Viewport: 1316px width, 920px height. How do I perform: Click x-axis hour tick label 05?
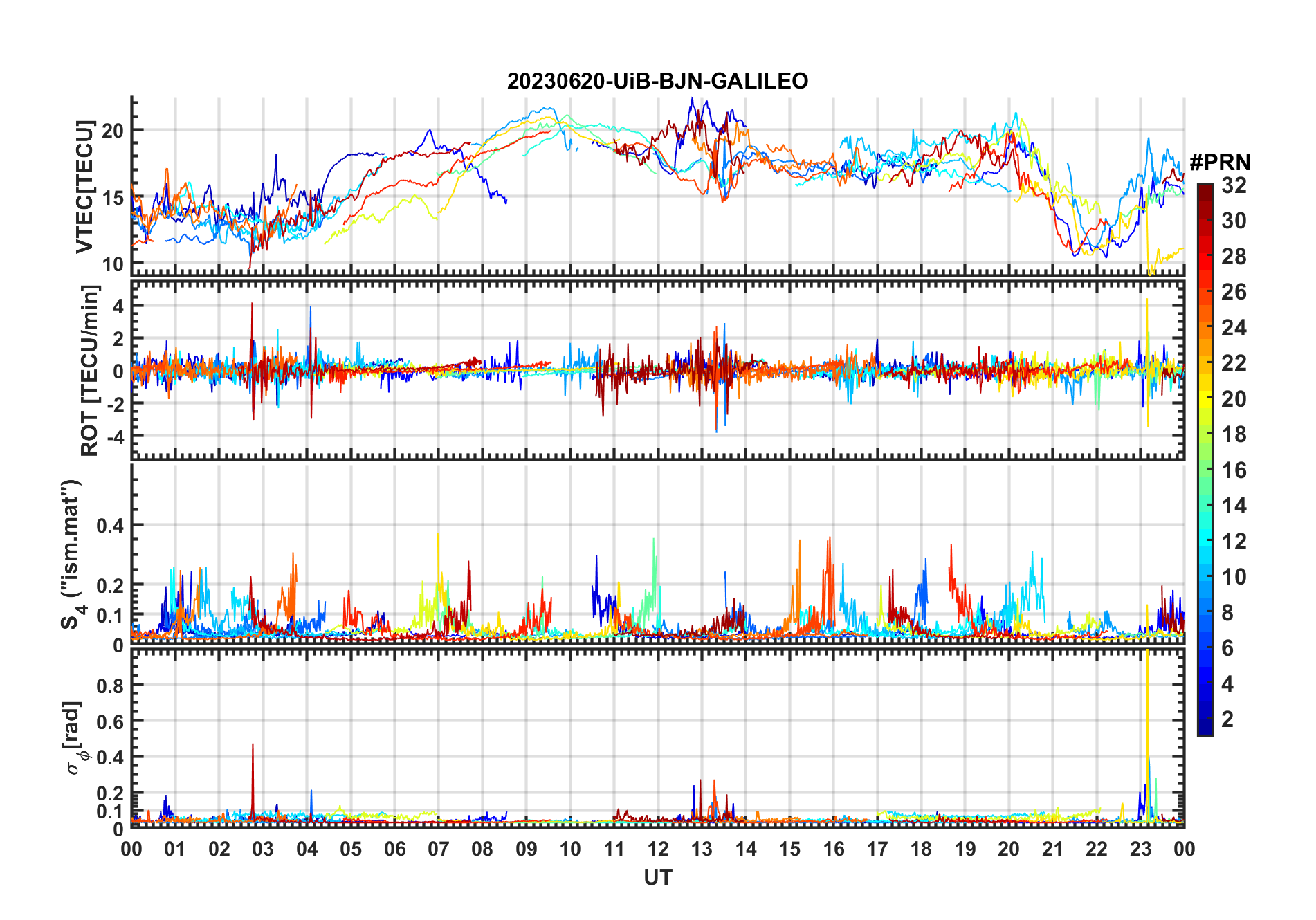tap(351, 849)
